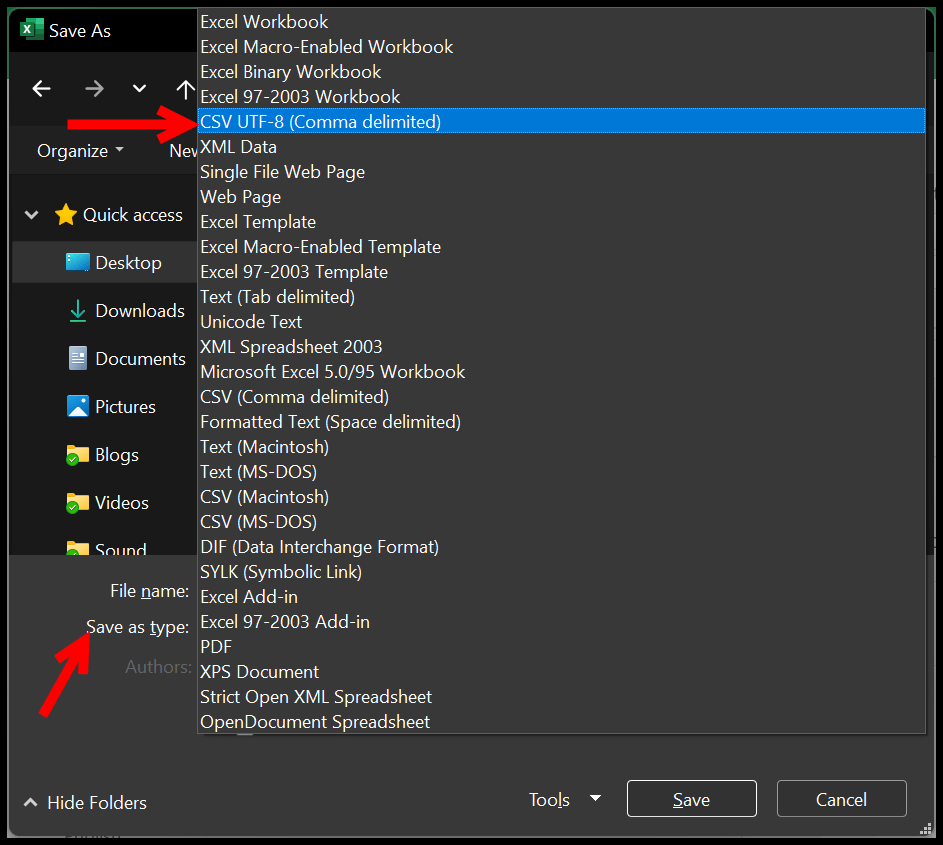This screenshot has height=845, width=943.
Task: Click the Cancel button
Action: point(841,799)
